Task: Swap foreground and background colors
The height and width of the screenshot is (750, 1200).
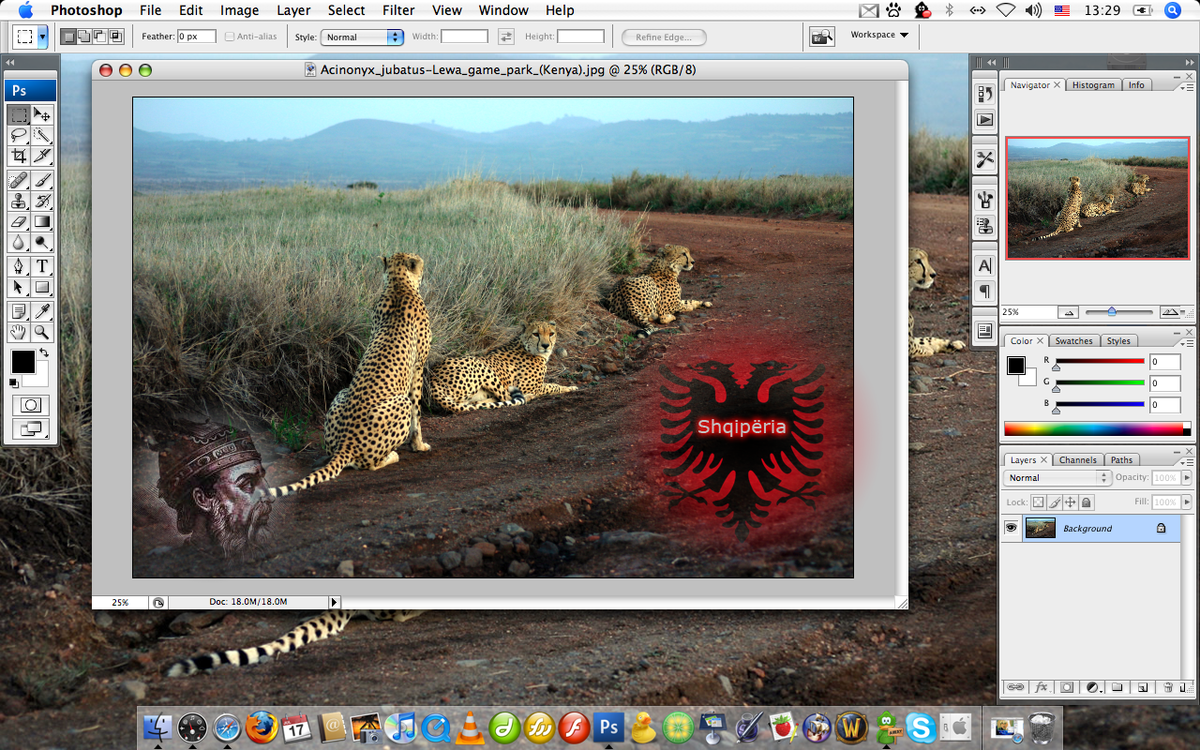Action: pos(44,353)
